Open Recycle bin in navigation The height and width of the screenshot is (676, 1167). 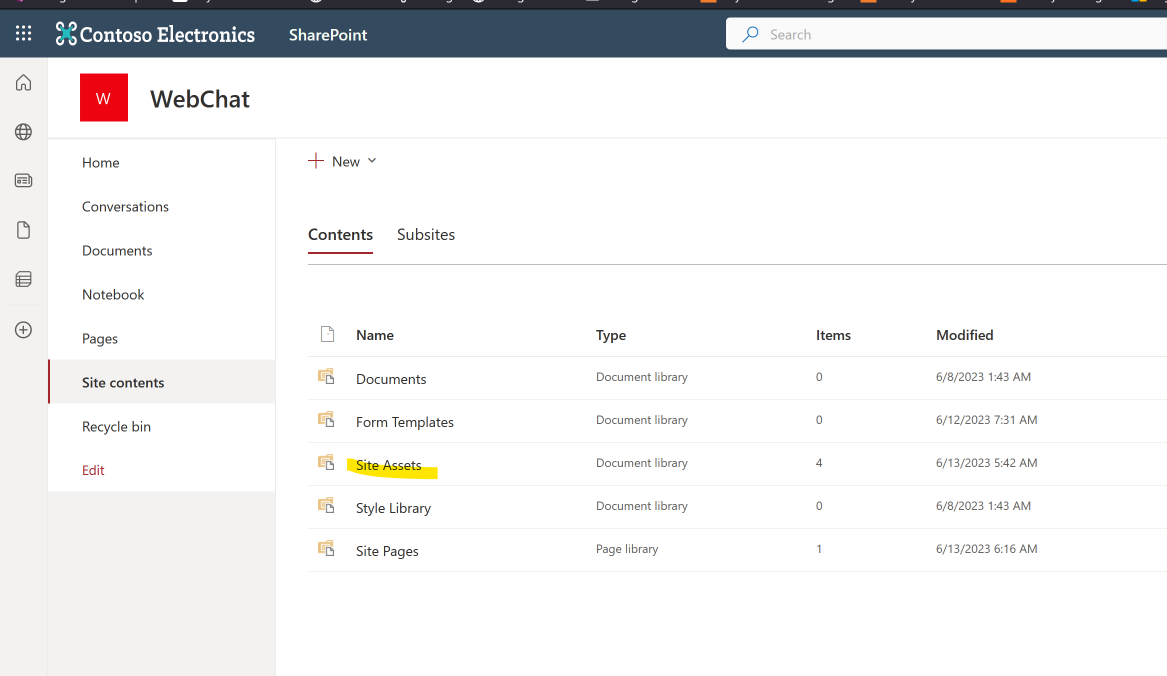[116, 426]
